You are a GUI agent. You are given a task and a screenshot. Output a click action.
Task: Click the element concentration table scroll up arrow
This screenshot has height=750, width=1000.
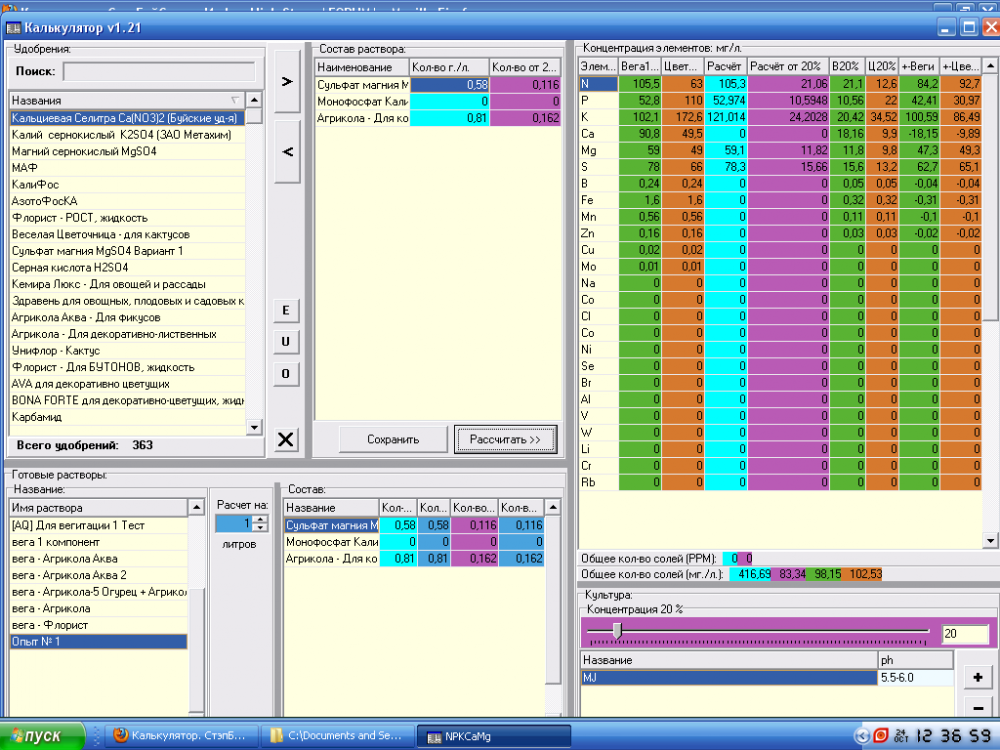(990, 66)
